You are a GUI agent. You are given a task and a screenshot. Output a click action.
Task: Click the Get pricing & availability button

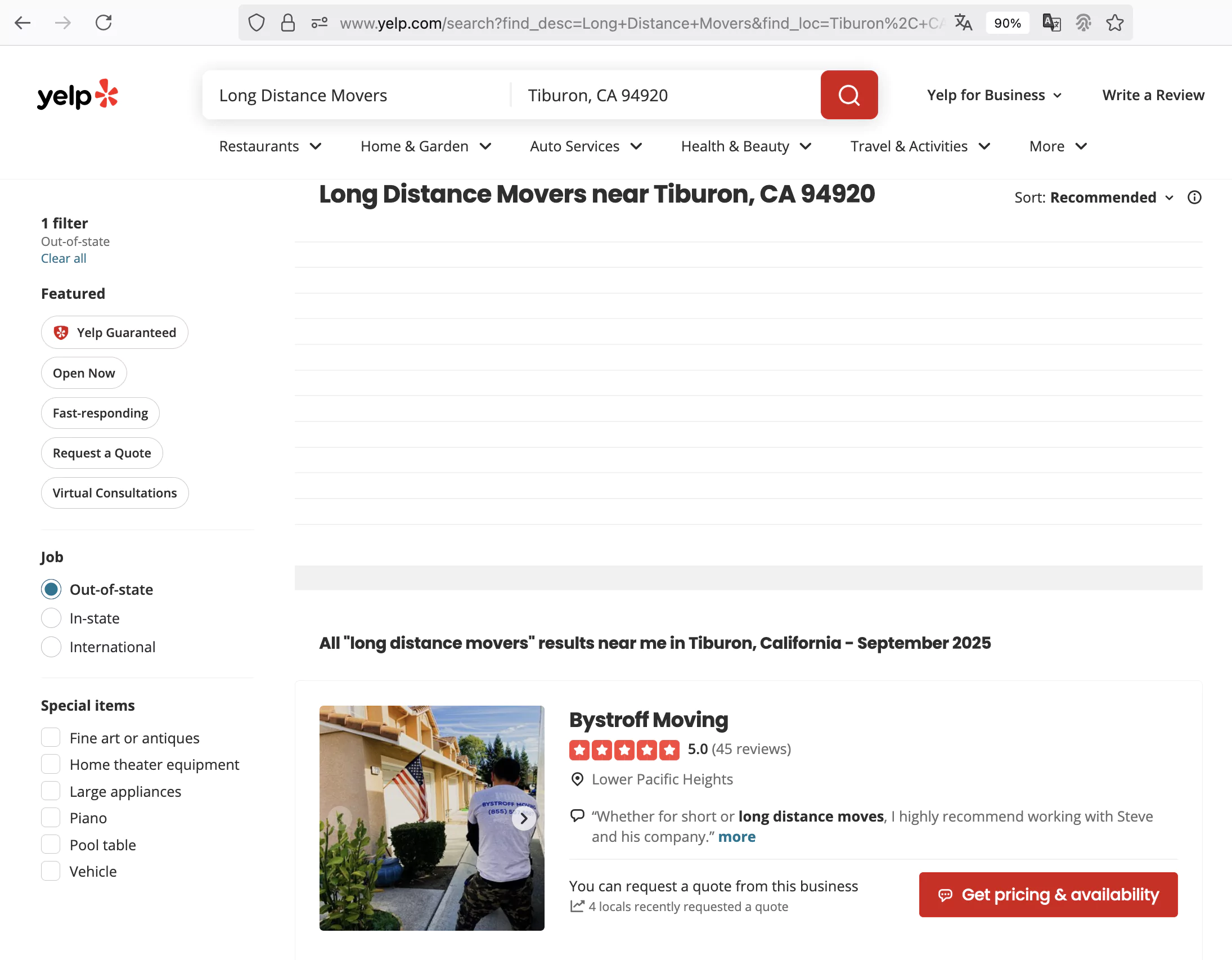click(x=1047, y=895)
